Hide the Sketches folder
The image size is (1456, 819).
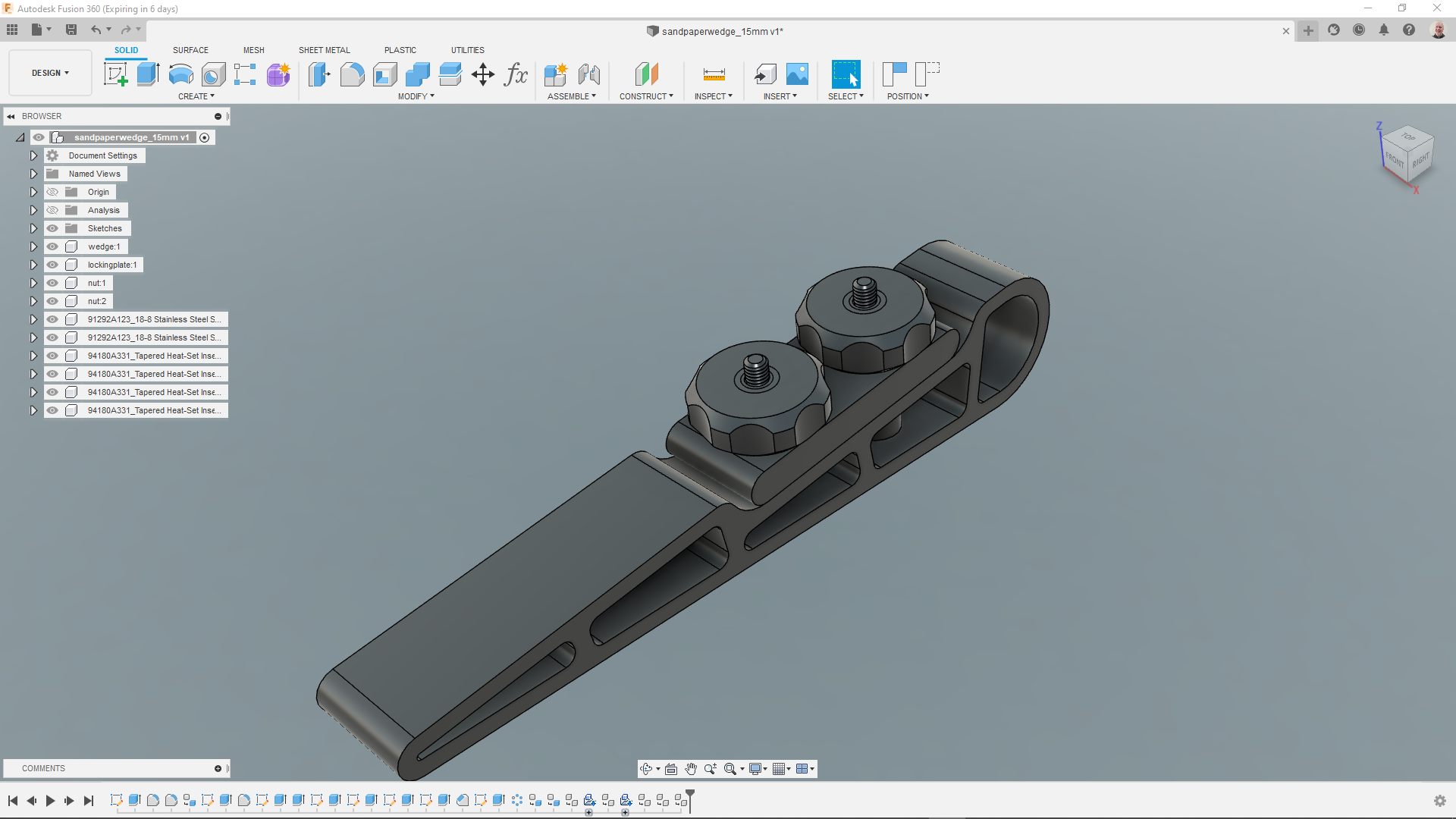coord(52,228)
